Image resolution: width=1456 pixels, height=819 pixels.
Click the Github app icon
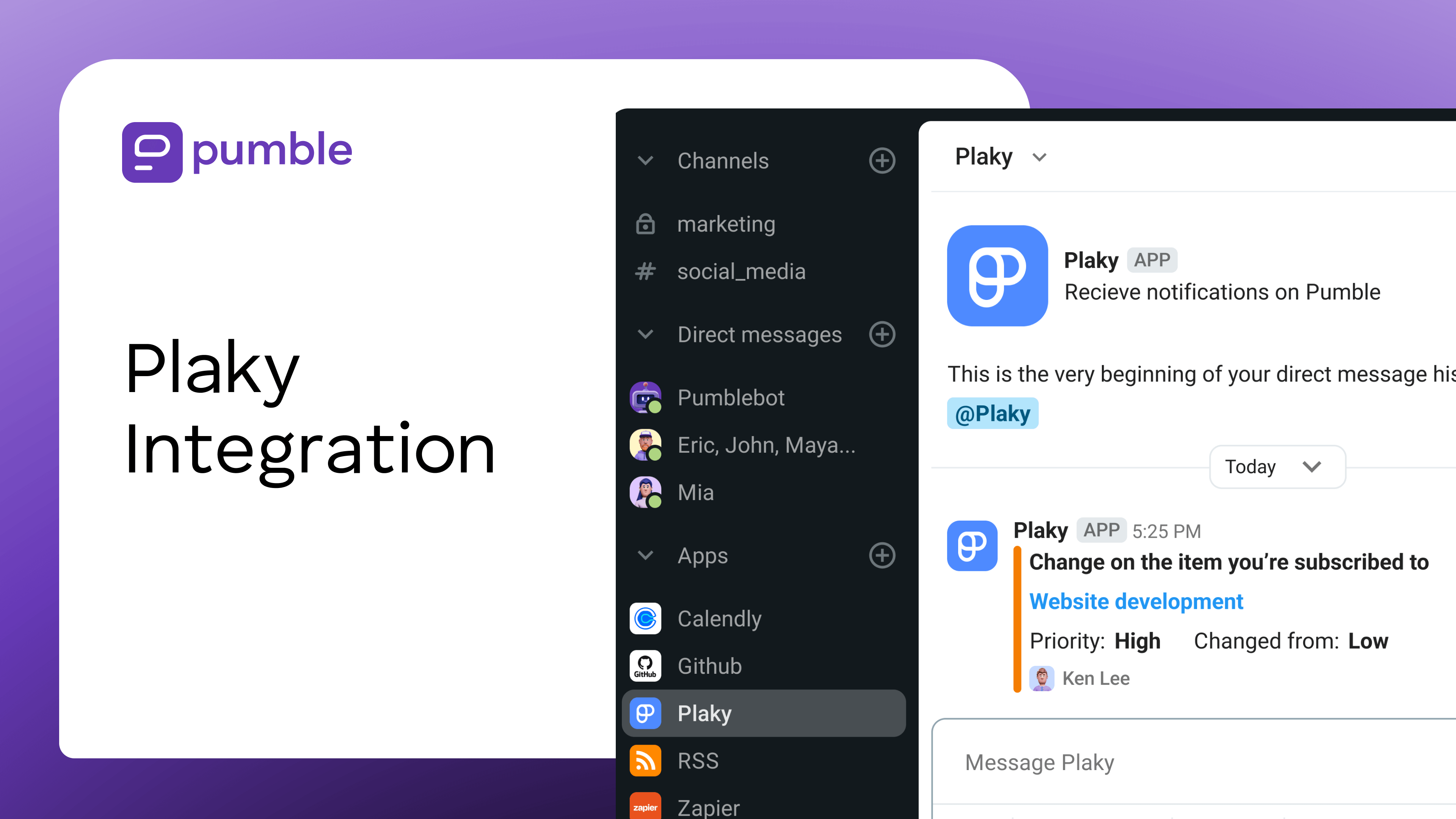click(645, 666)
